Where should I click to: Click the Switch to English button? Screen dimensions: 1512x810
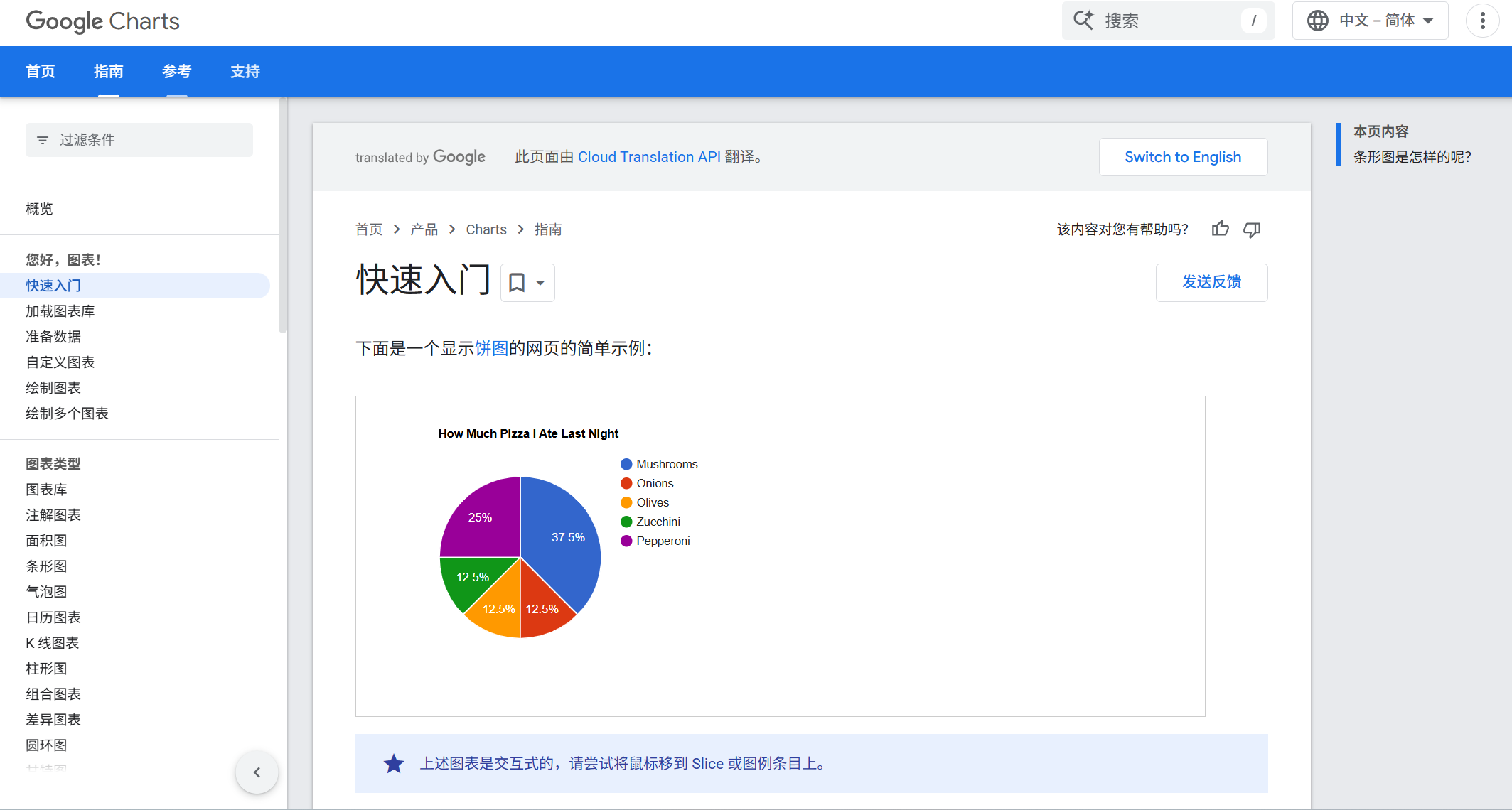[1183, 157]
